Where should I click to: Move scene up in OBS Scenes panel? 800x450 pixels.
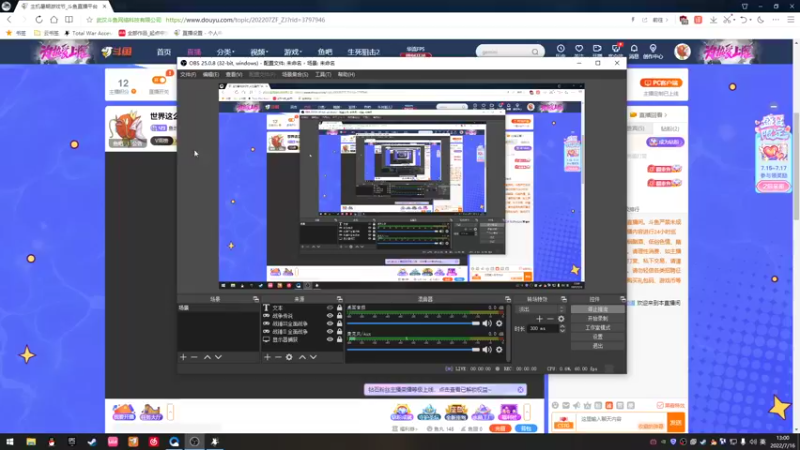207,357
